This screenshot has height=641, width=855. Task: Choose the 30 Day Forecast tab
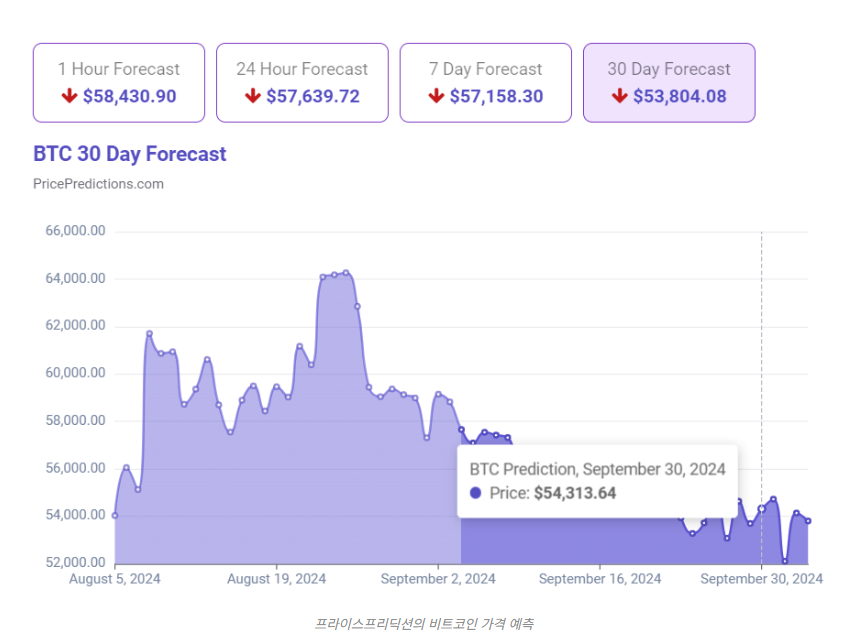(669, 82)
